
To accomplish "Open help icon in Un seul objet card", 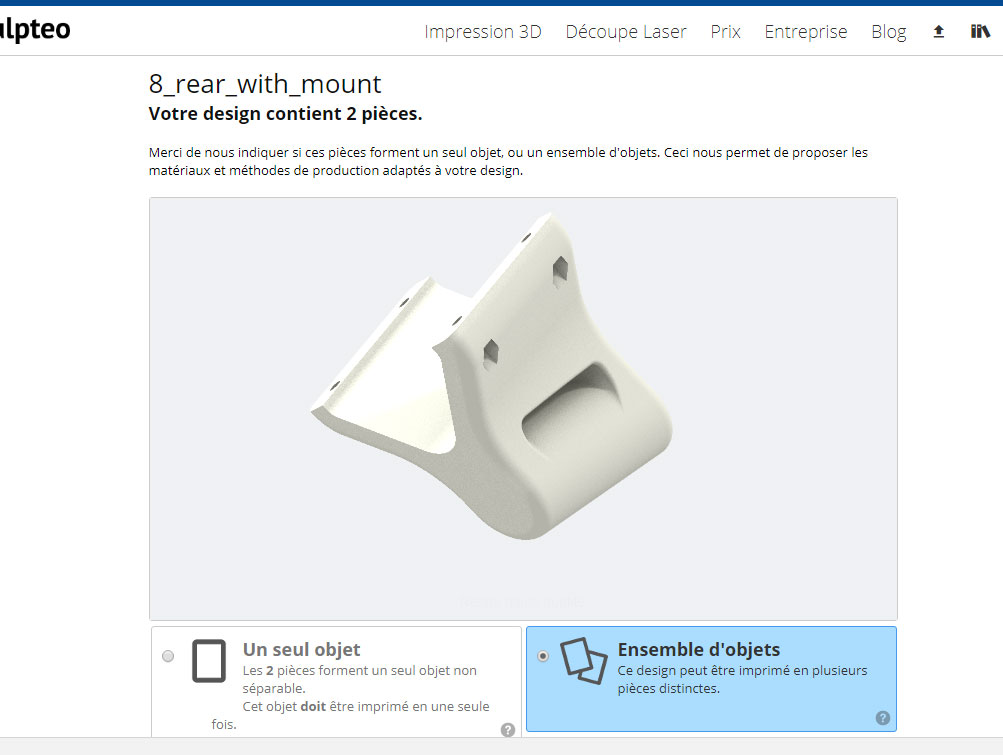I will pos(508,729).
